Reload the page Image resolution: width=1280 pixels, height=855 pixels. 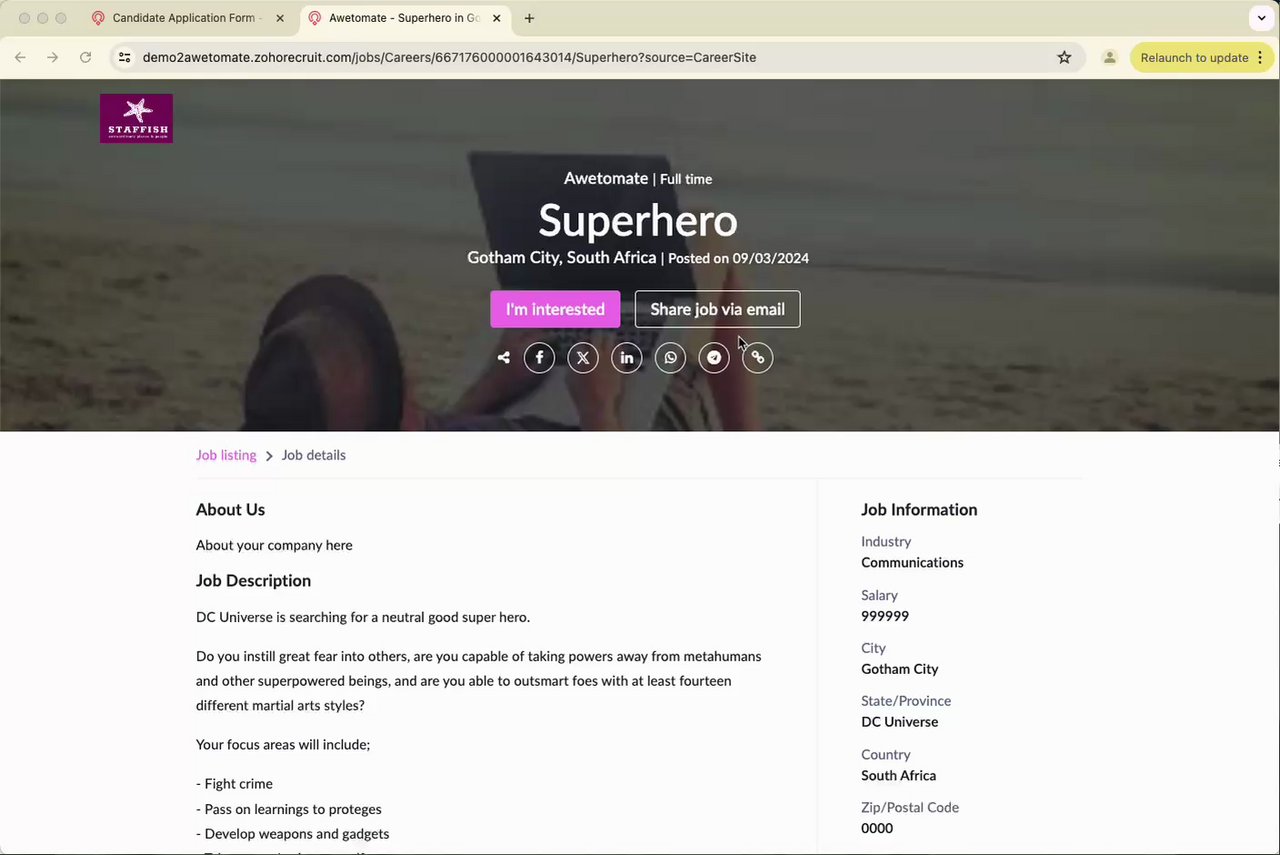[86, 58]
